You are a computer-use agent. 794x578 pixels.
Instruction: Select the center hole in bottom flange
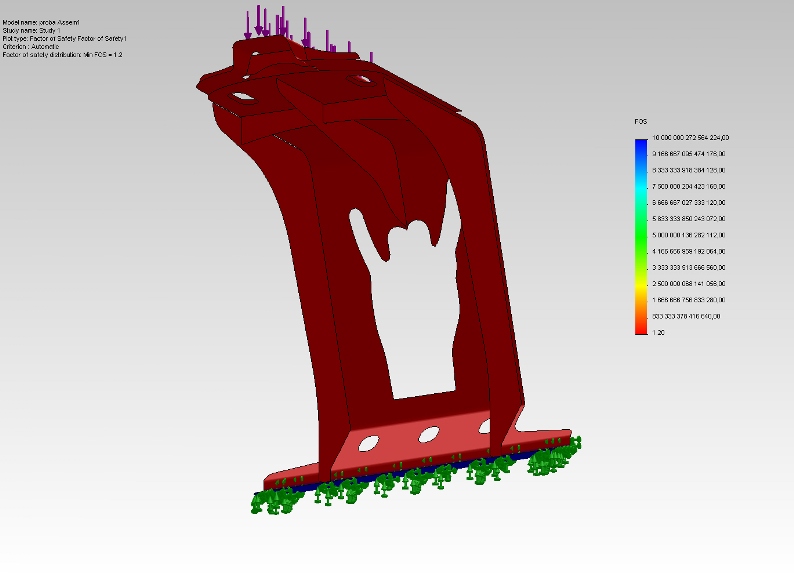click(430, 434)
